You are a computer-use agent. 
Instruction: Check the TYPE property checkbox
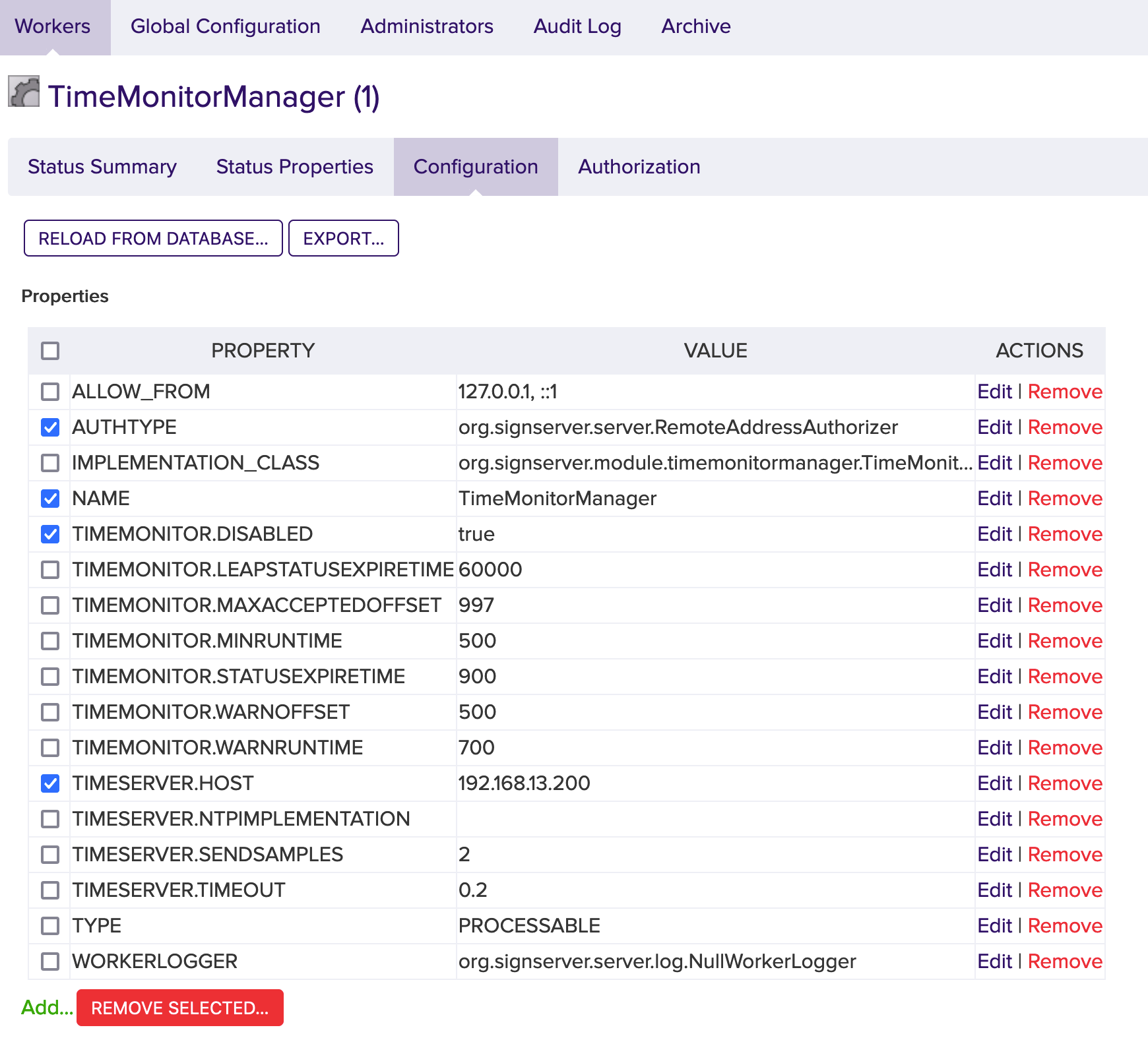point(49,926)
